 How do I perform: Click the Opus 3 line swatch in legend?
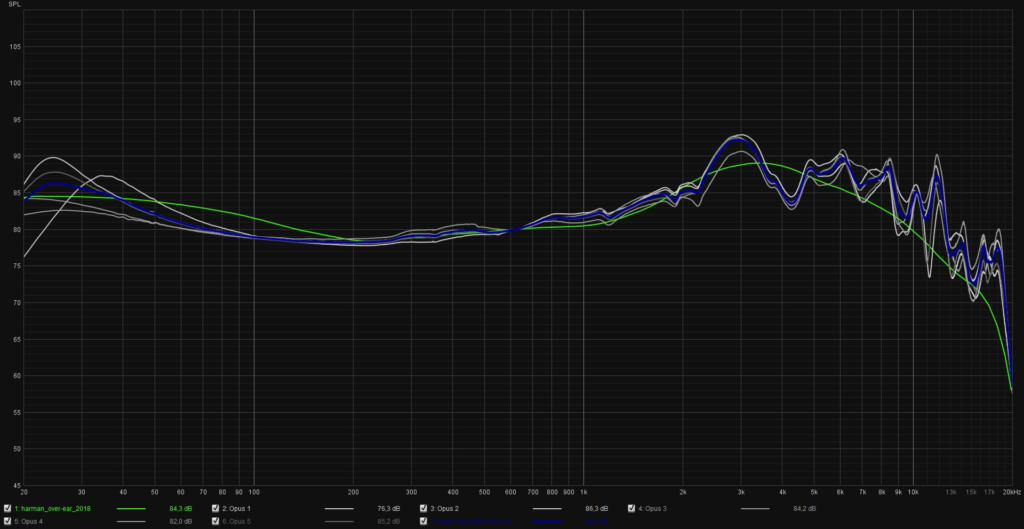point(755,508)
